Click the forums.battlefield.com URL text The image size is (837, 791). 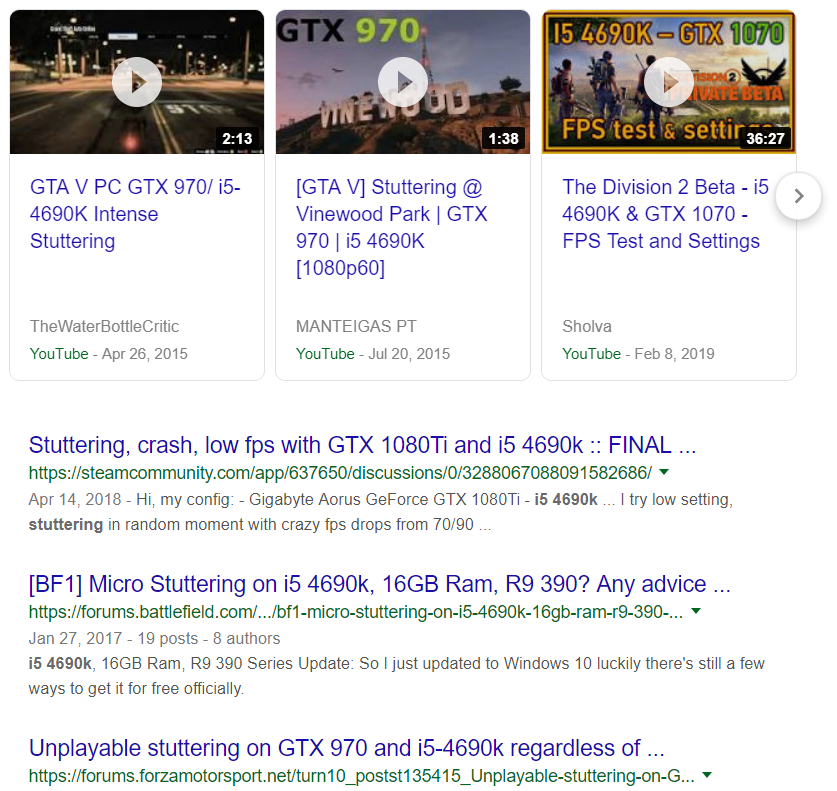[356, 612]
